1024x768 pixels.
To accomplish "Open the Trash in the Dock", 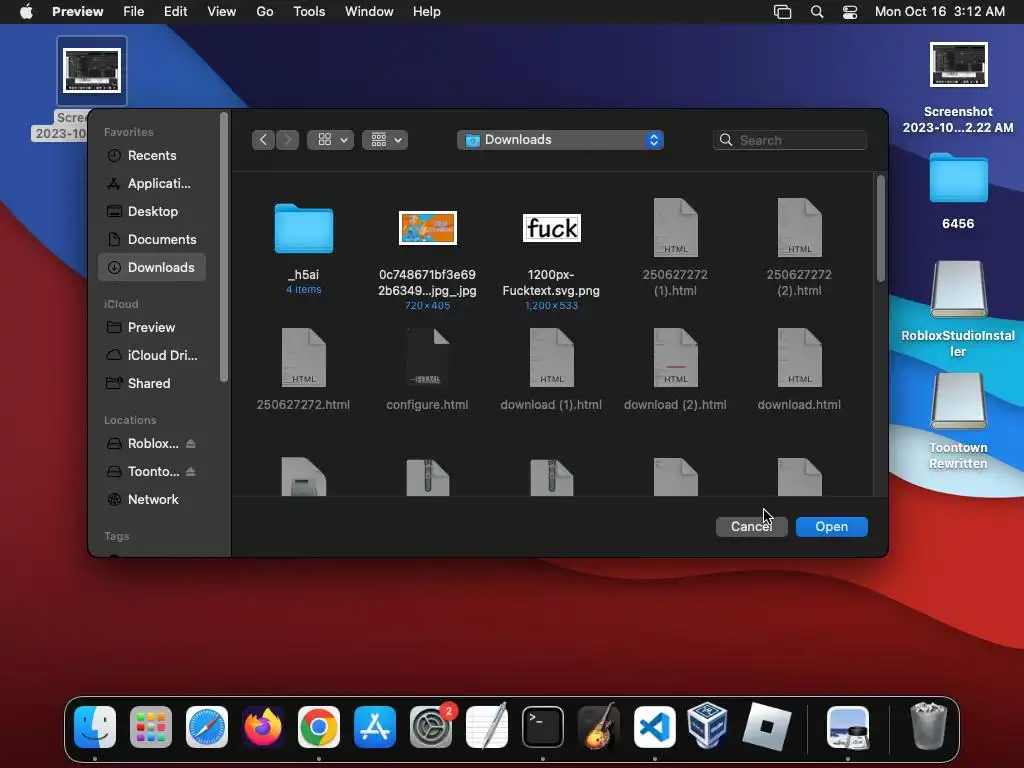I will [x=928, y=726].
